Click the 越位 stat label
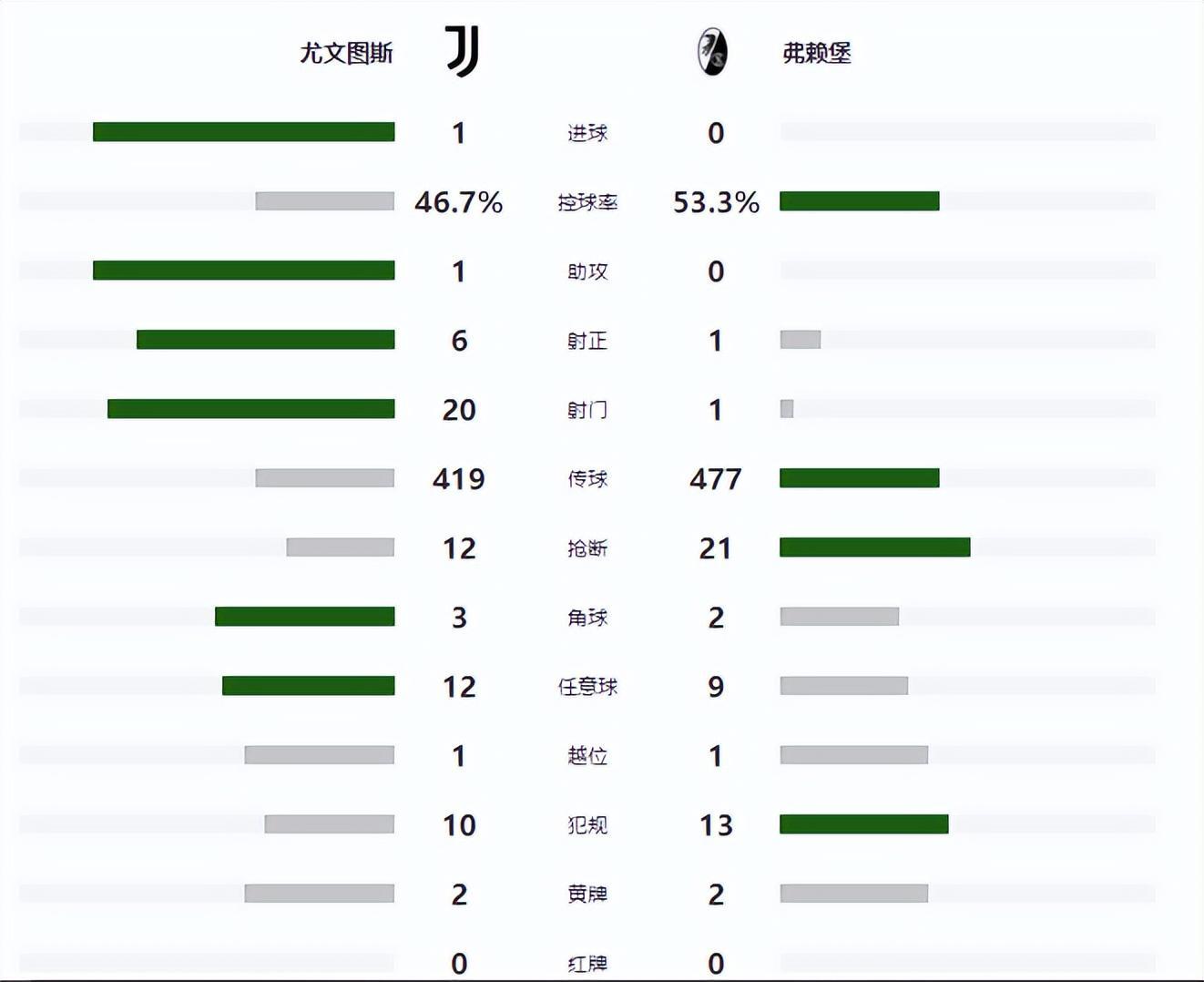The width and height of the screenshot is (1204, 982). 587,756
